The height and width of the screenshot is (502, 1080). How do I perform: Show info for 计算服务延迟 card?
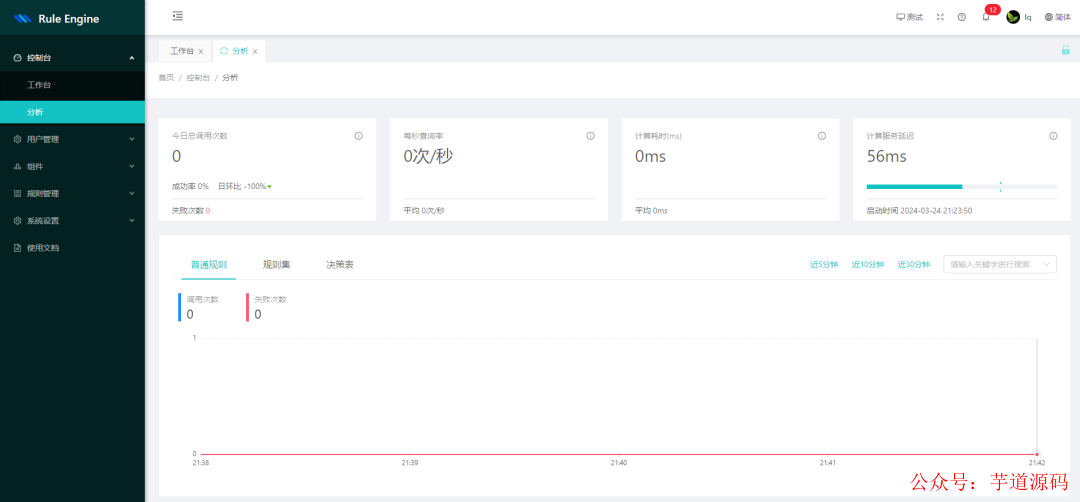(1053, 136)
